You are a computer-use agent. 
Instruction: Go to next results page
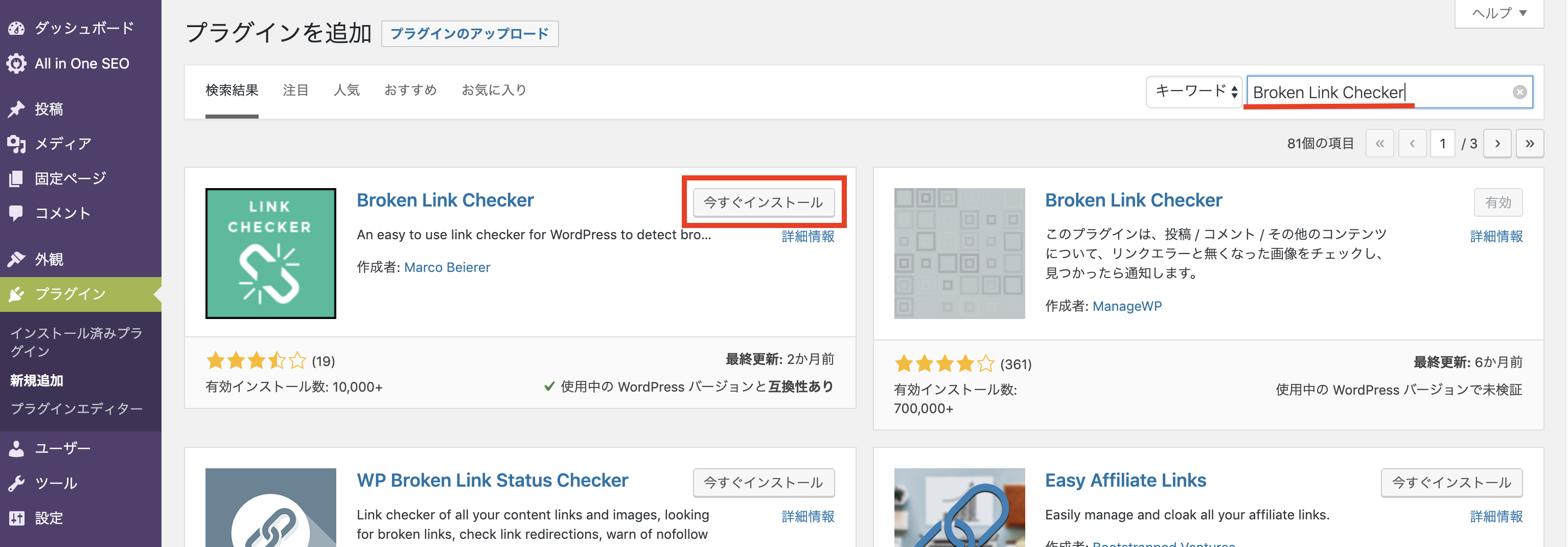(x=1497, y=144)
